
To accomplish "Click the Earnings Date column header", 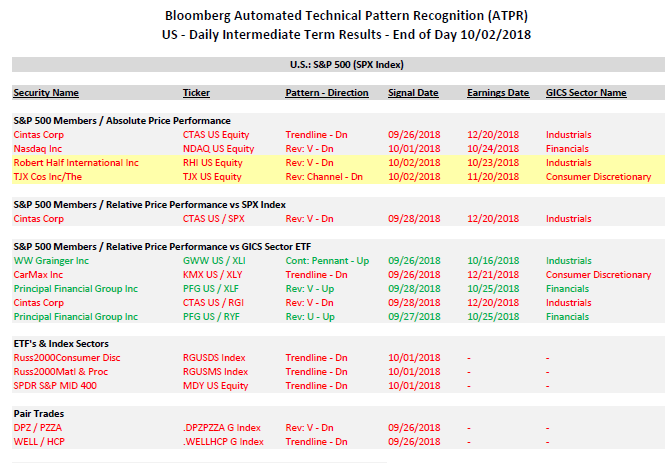I will [498, 92].
